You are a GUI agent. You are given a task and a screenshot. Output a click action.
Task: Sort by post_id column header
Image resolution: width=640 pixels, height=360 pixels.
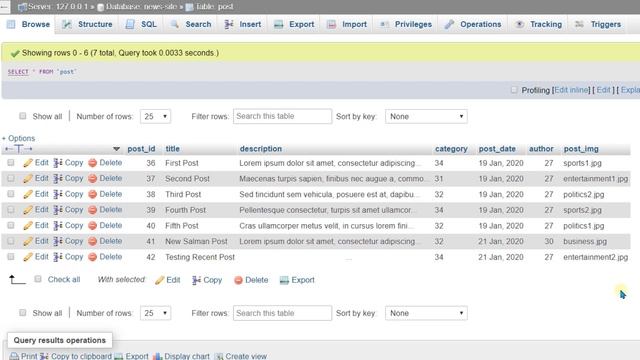[141, 149]
